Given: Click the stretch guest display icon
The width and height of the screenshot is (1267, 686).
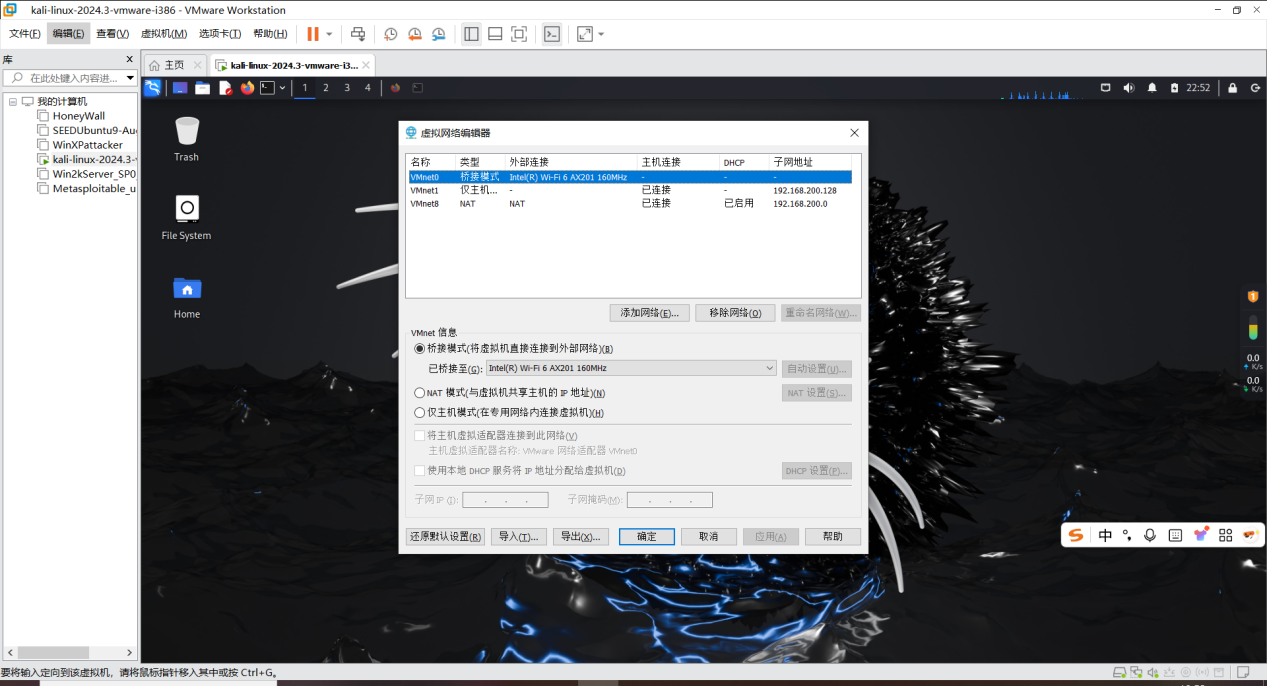Looking at the screenshot, I should [585, 34].
